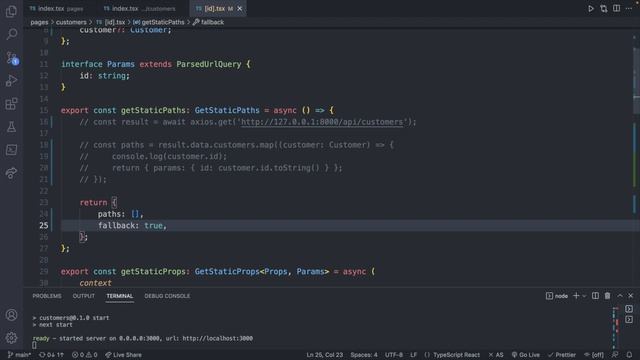
Task: Click Prettier status bar item
Action: pos(562,355)
